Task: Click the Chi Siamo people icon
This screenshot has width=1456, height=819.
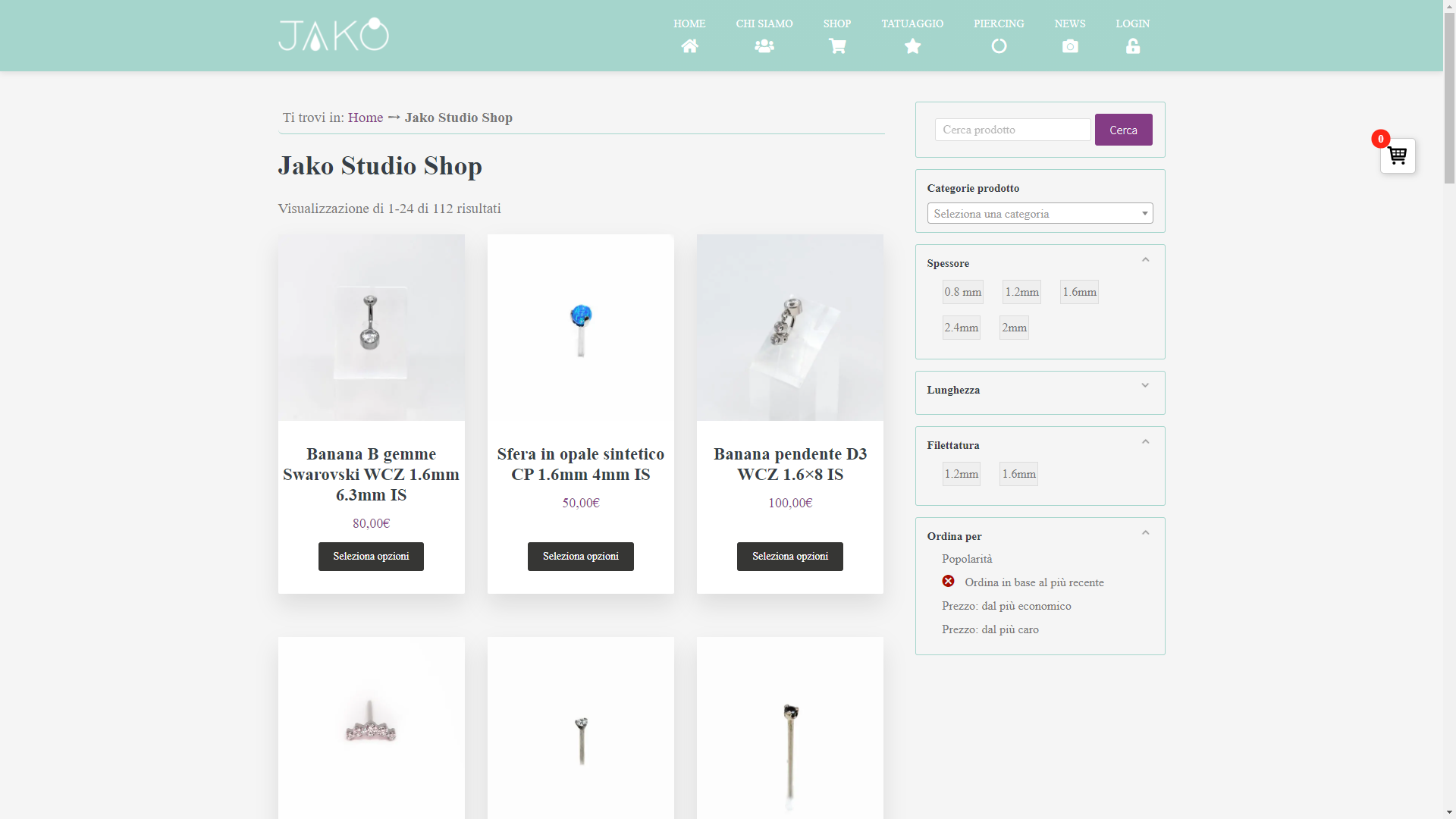Action: [764, 46]
